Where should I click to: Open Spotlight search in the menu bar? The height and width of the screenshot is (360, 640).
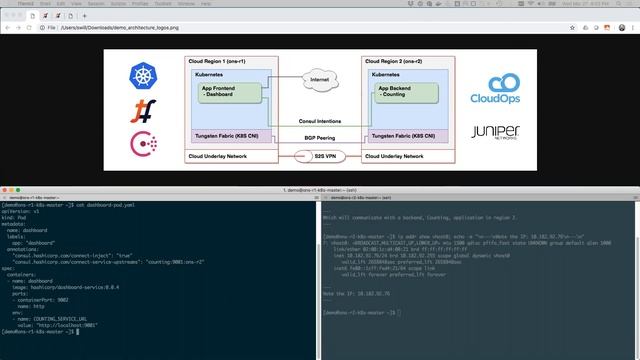coord(619,4)
